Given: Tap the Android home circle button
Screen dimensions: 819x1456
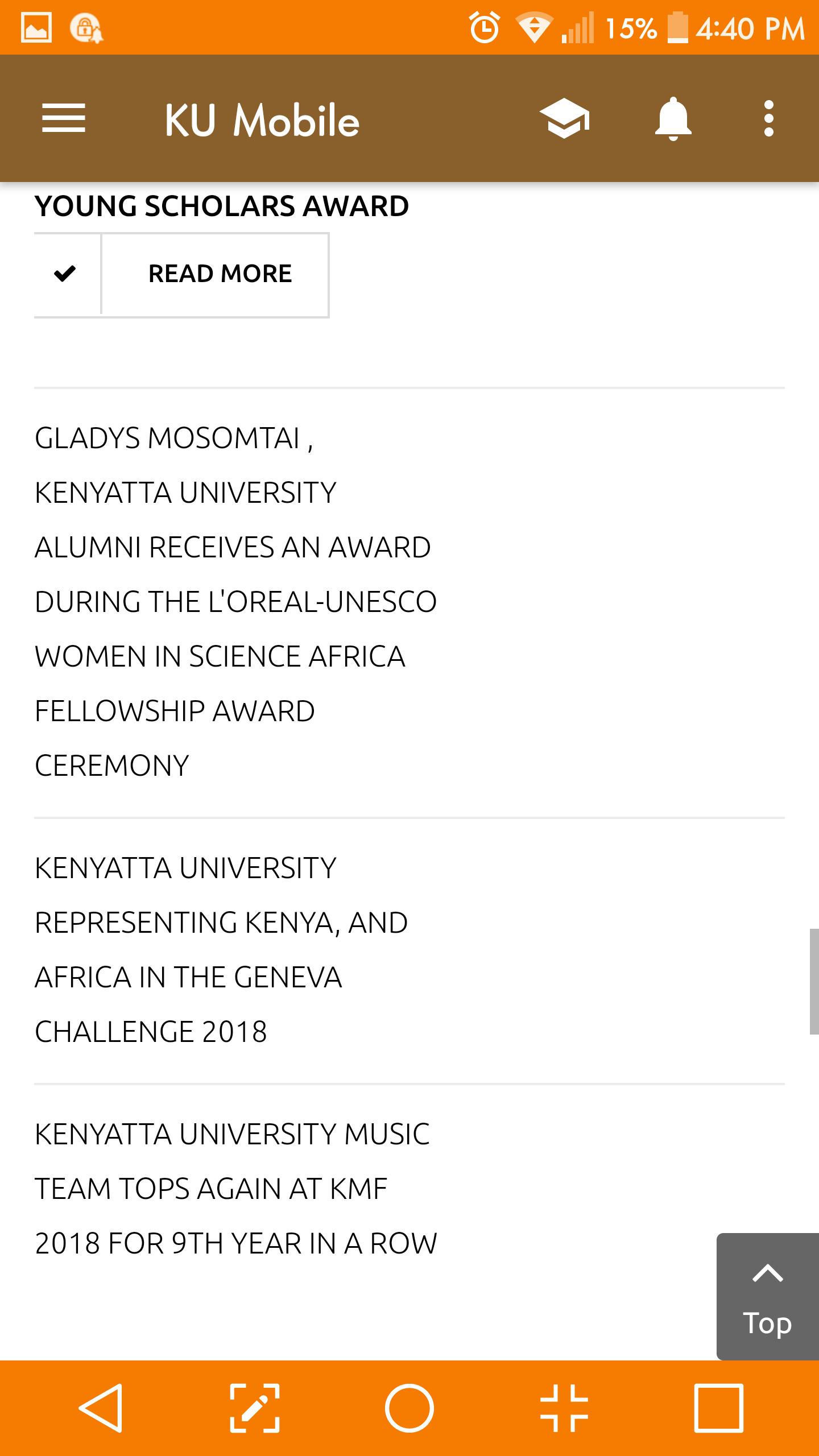Looking at the screenshot, I should click(409, 1408).
